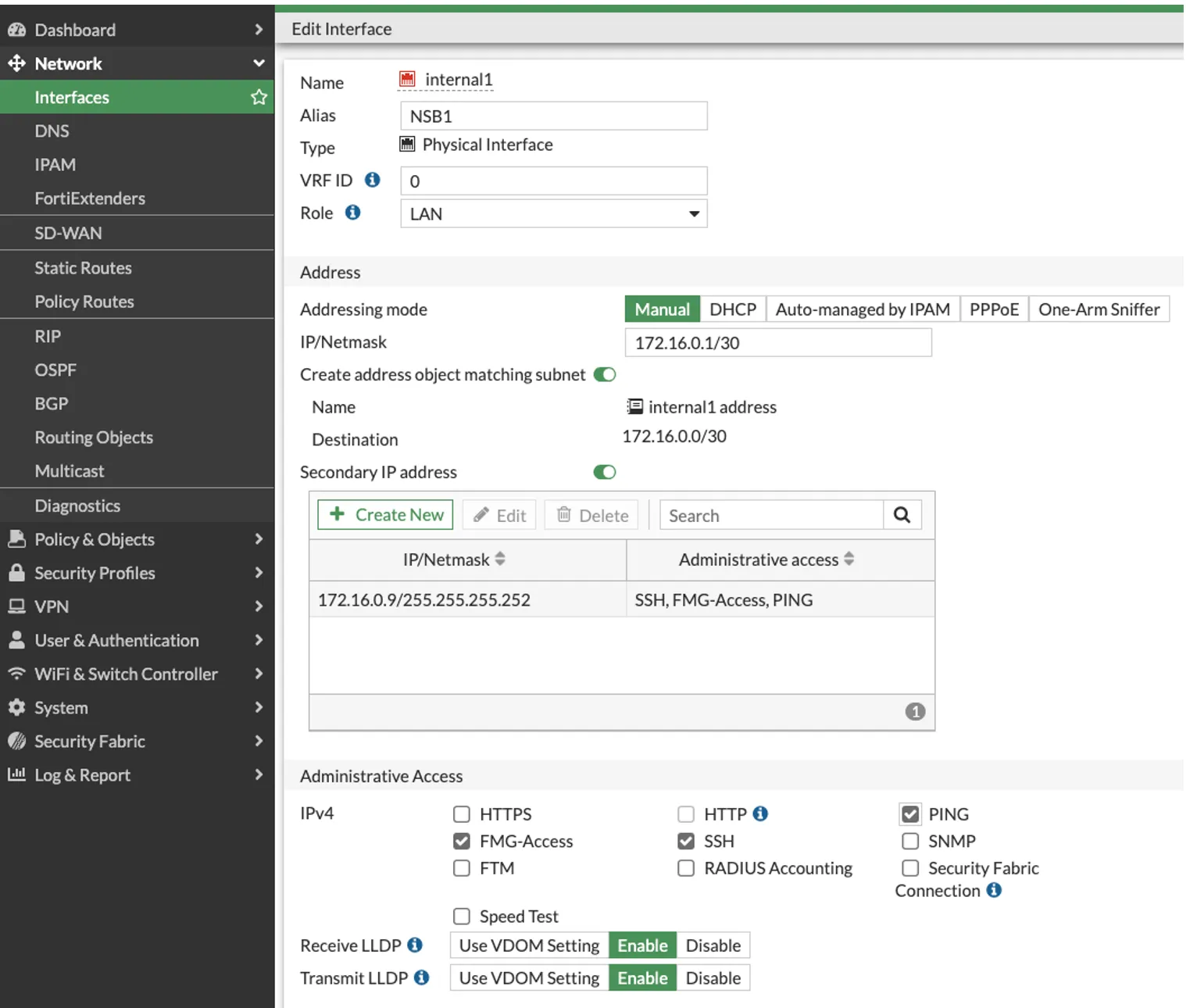This screenshot has height=1008, width=1186.
Task: Expand the Security Profiles chevron
Action: pos(259,573)
